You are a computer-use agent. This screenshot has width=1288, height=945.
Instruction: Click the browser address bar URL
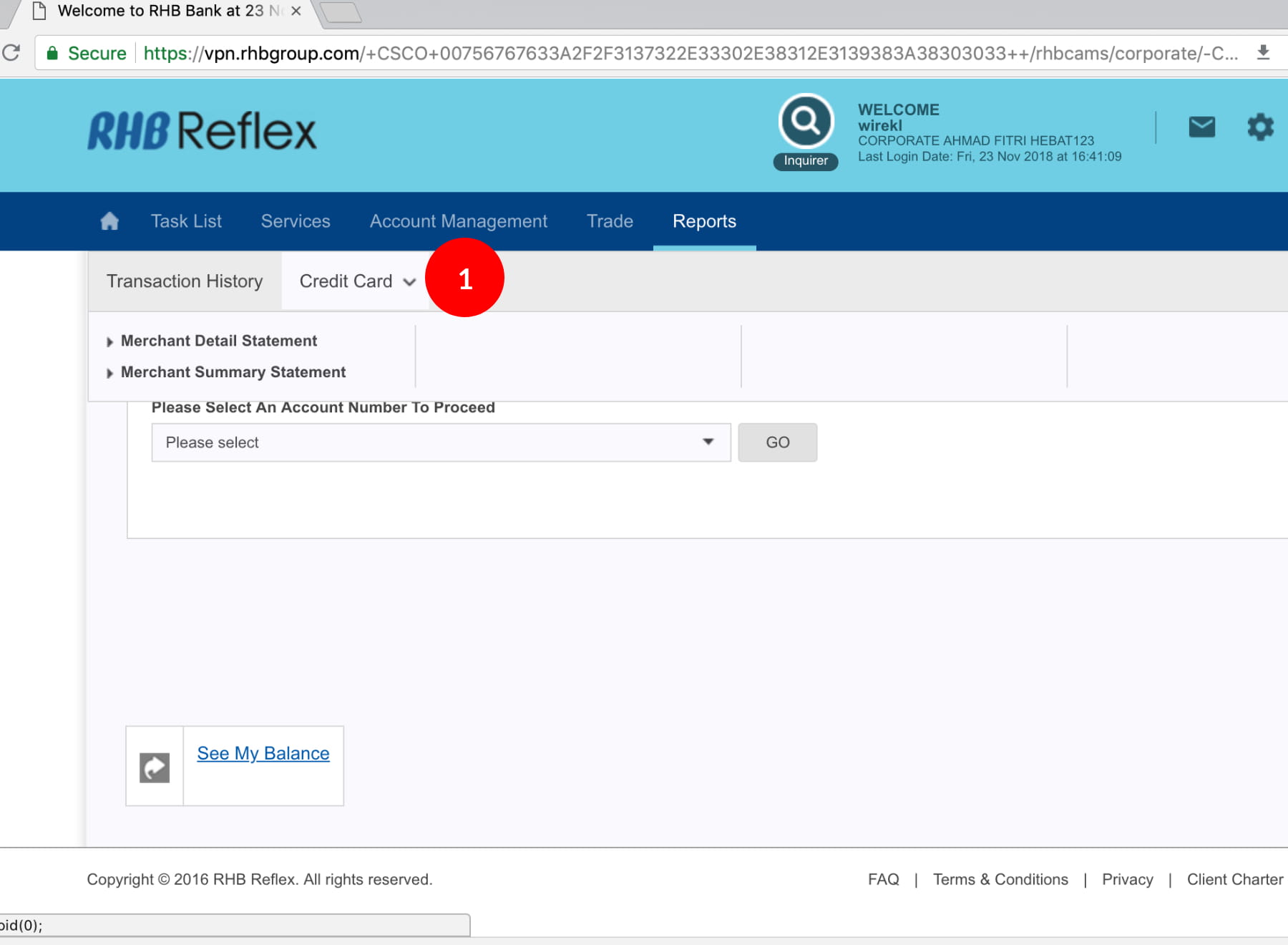point(687,54)
